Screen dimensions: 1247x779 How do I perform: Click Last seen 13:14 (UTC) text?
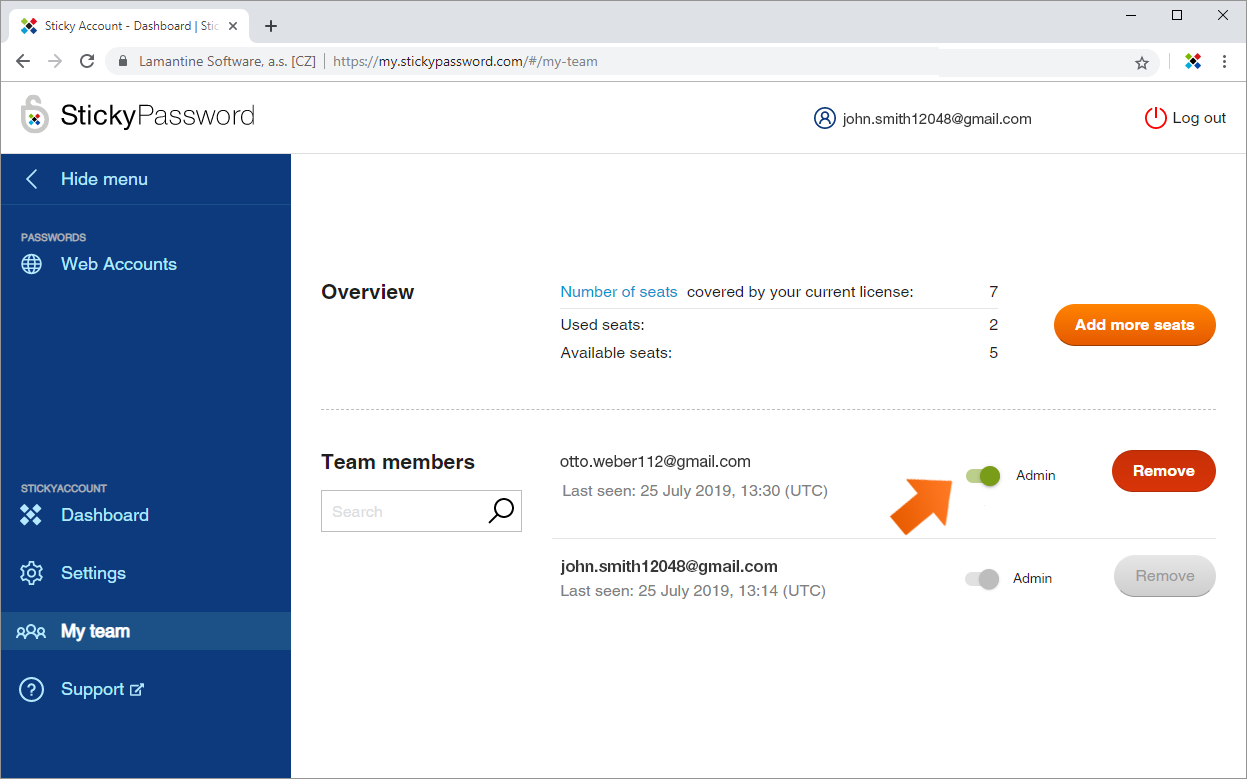(x=693, y=591)
